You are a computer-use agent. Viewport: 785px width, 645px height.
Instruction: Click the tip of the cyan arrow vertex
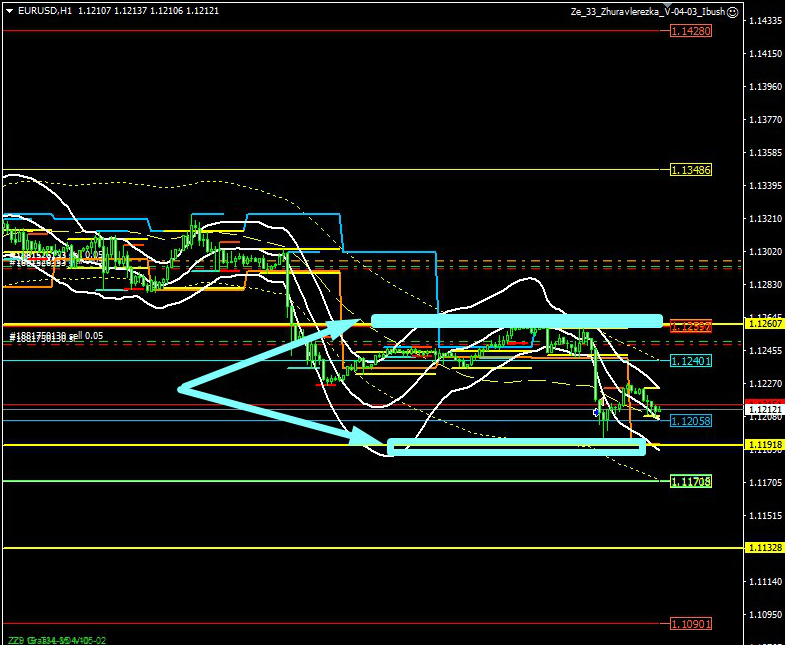point(181,389)
